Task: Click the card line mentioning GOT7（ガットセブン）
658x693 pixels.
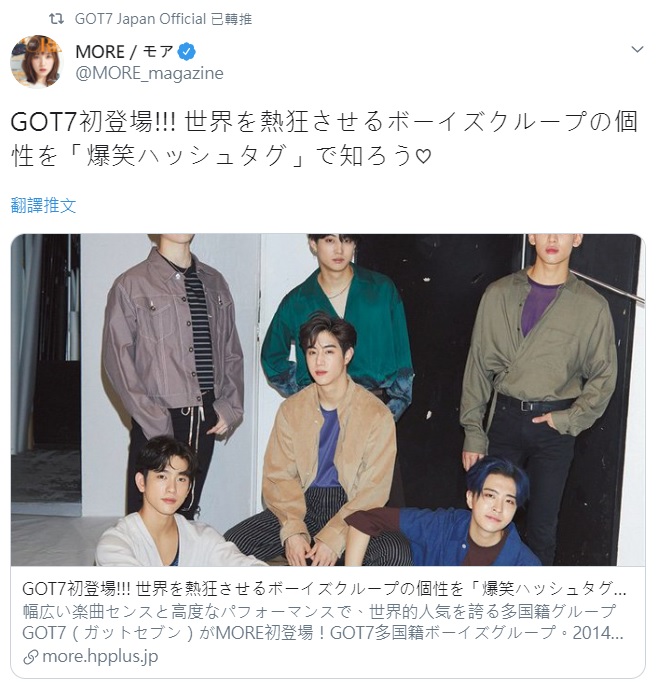Action: pos(323,633)
